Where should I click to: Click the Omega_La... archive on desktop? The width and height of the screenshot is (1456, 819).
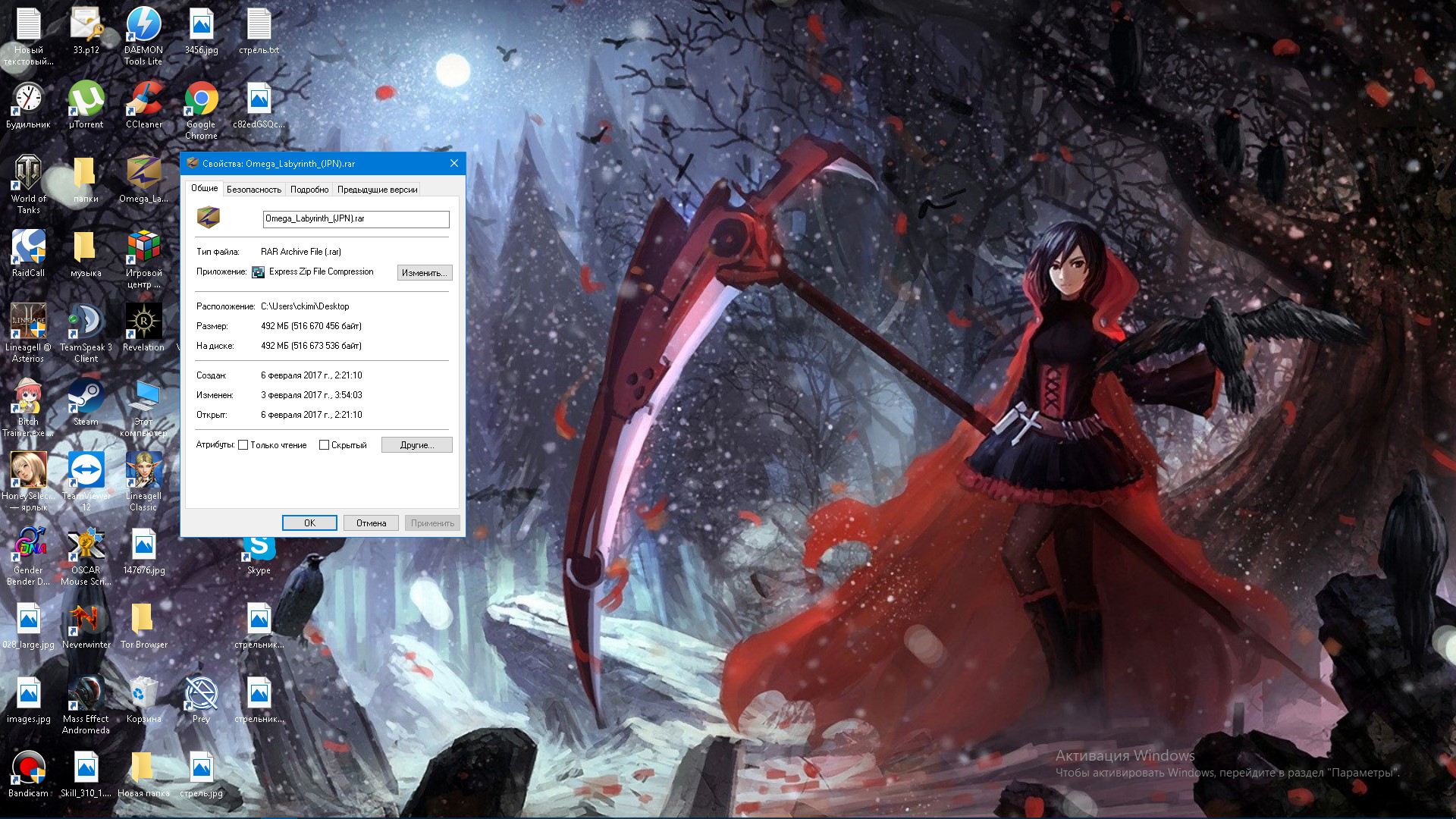[x=143, y=179]
